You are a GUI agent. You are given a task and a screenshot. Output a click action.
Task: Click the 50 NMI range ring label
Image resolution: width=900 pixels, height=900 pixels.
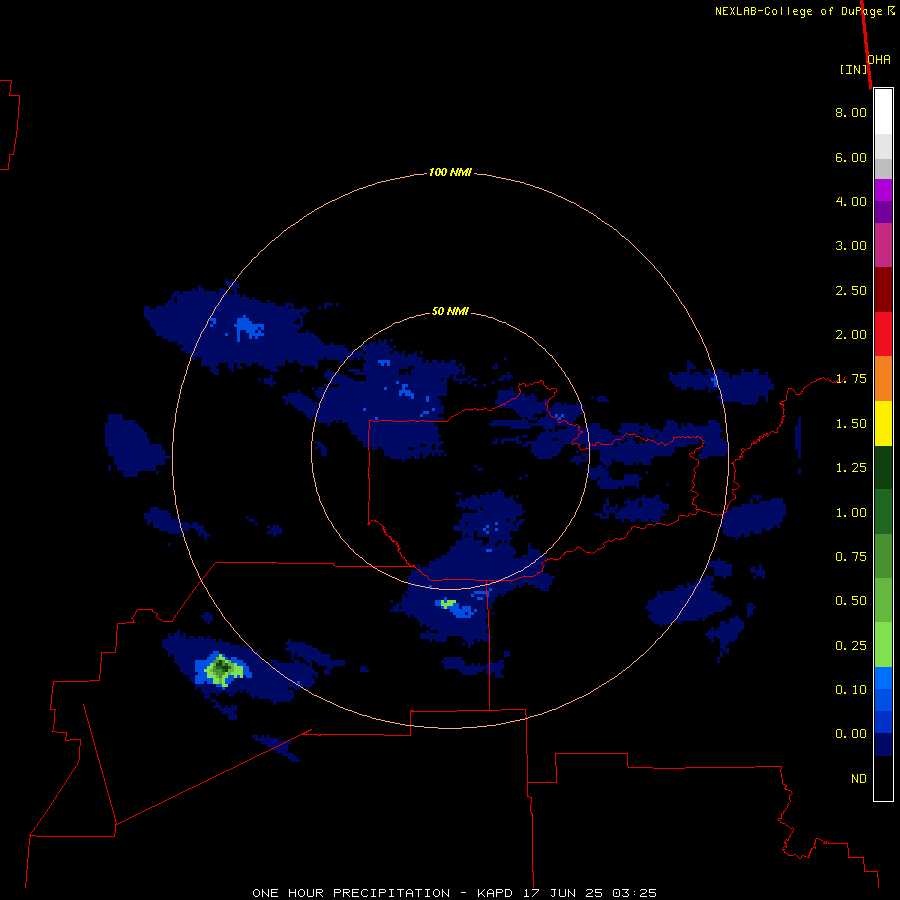450,312
